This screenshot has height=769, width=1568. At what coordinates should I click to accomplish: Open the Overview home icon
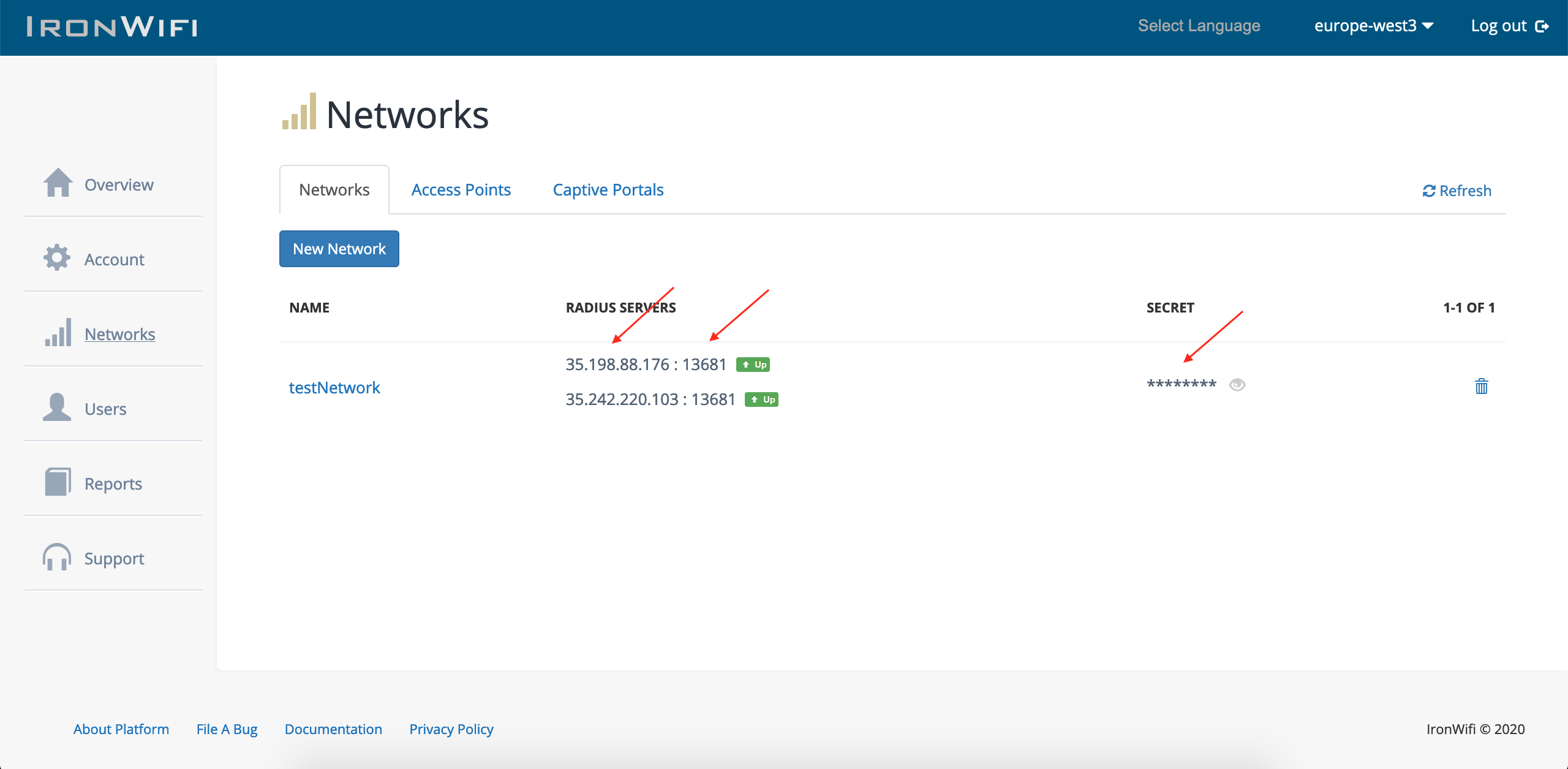58,183
